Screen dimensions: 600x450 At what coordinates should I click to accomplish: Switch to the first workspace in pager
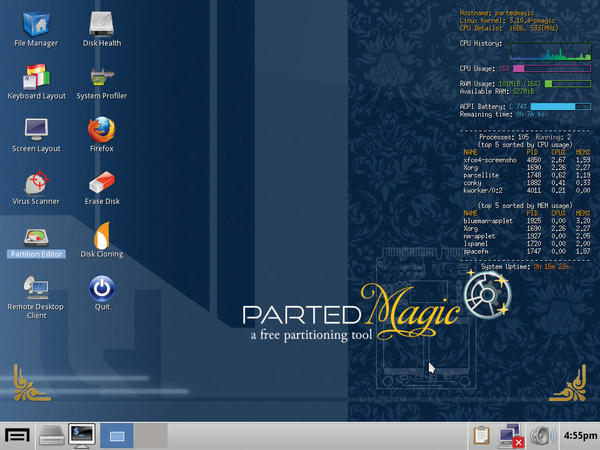coord(117,436)
